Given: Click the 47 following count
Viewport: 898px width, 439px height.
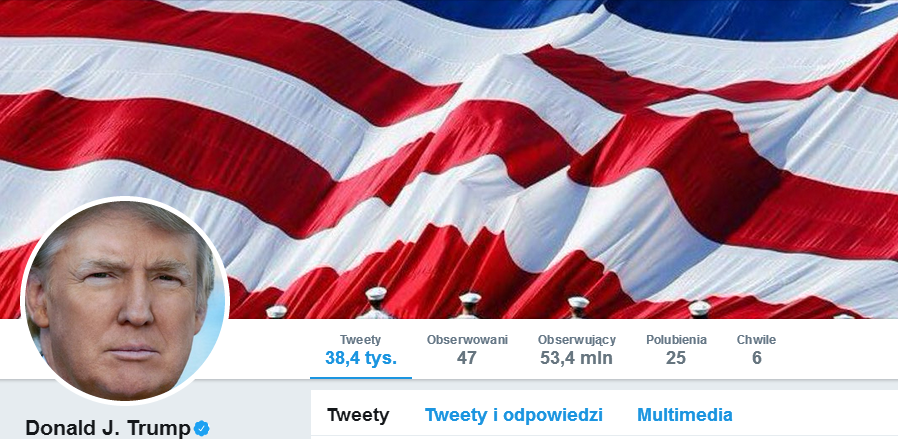Looking at the screenshot, I should pos(467,358).
